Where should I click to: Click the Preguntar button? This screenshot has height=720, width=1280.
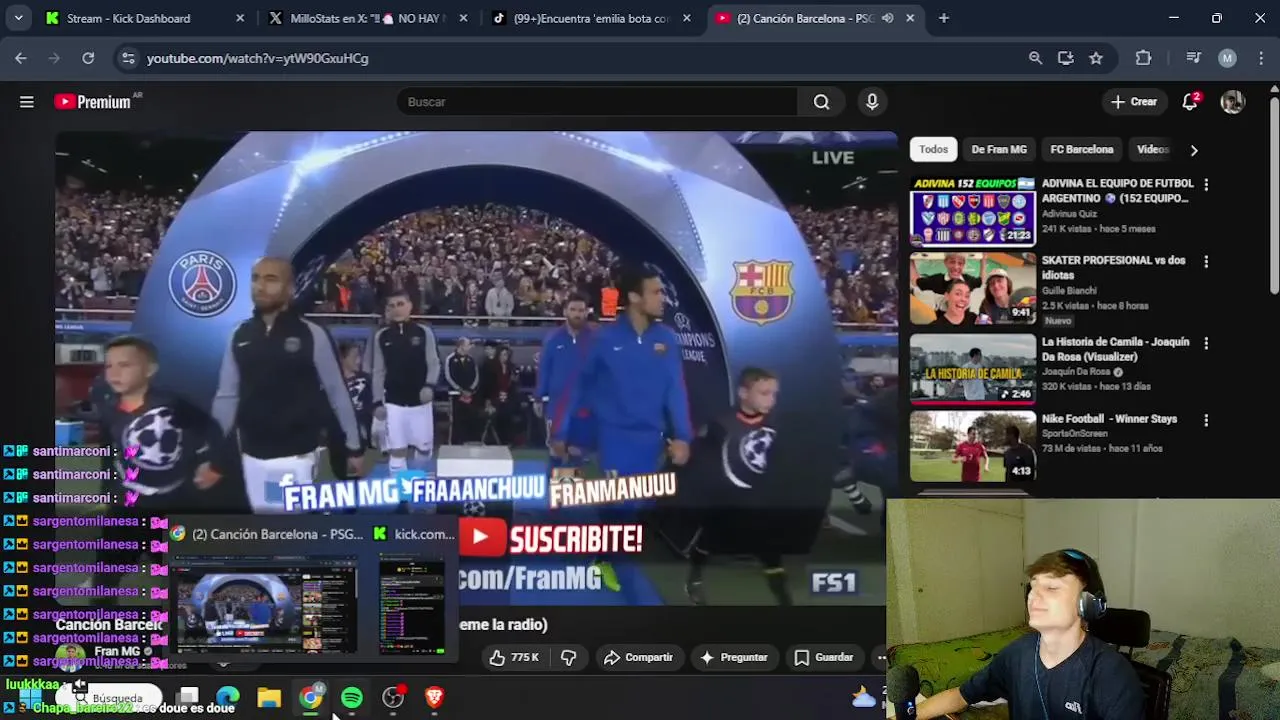click(734, 657)
